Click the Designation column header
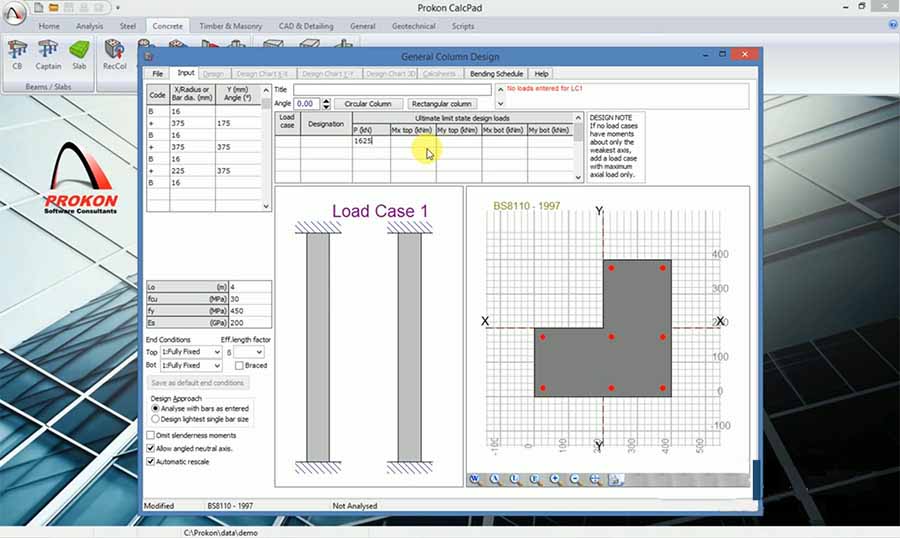 (326, 123)
